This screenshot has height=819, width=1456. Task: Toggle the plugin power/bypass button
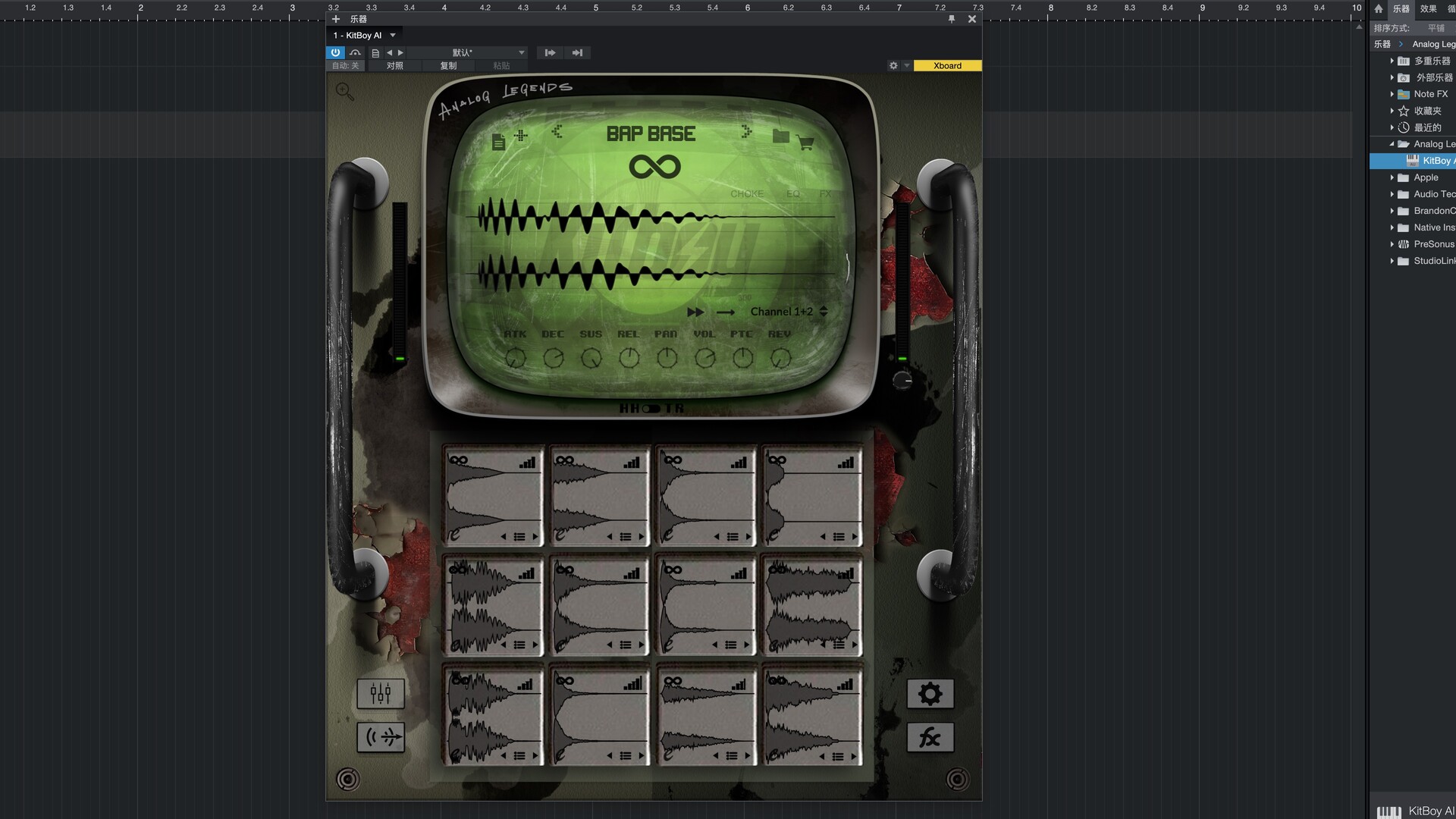(x=335, y=52)
